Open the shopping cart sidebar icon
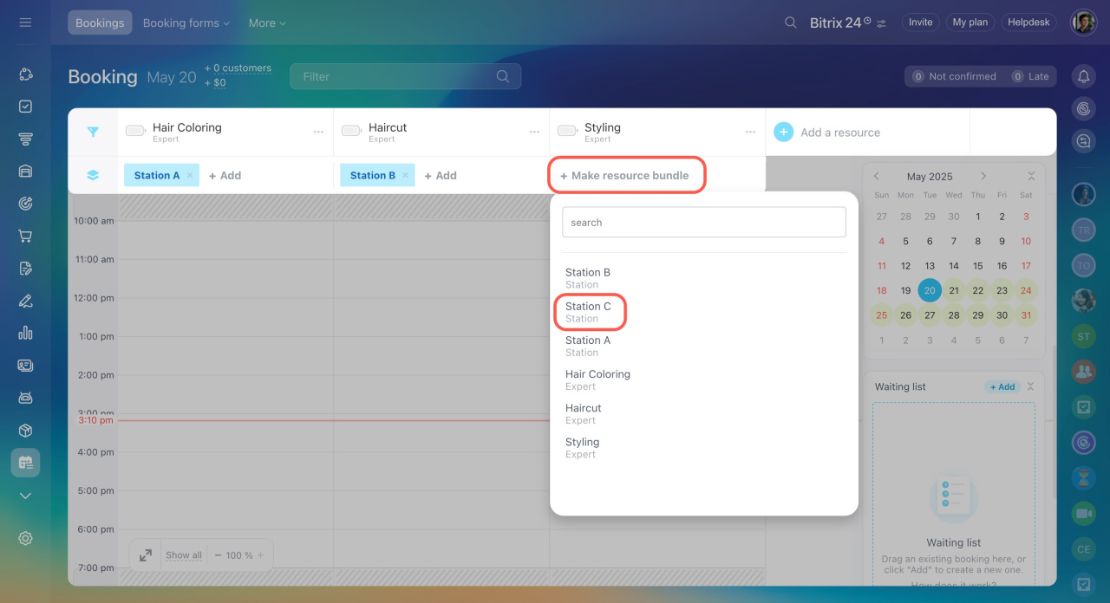The height and width of the screenshot is (603, 1110). coord(25,236)
